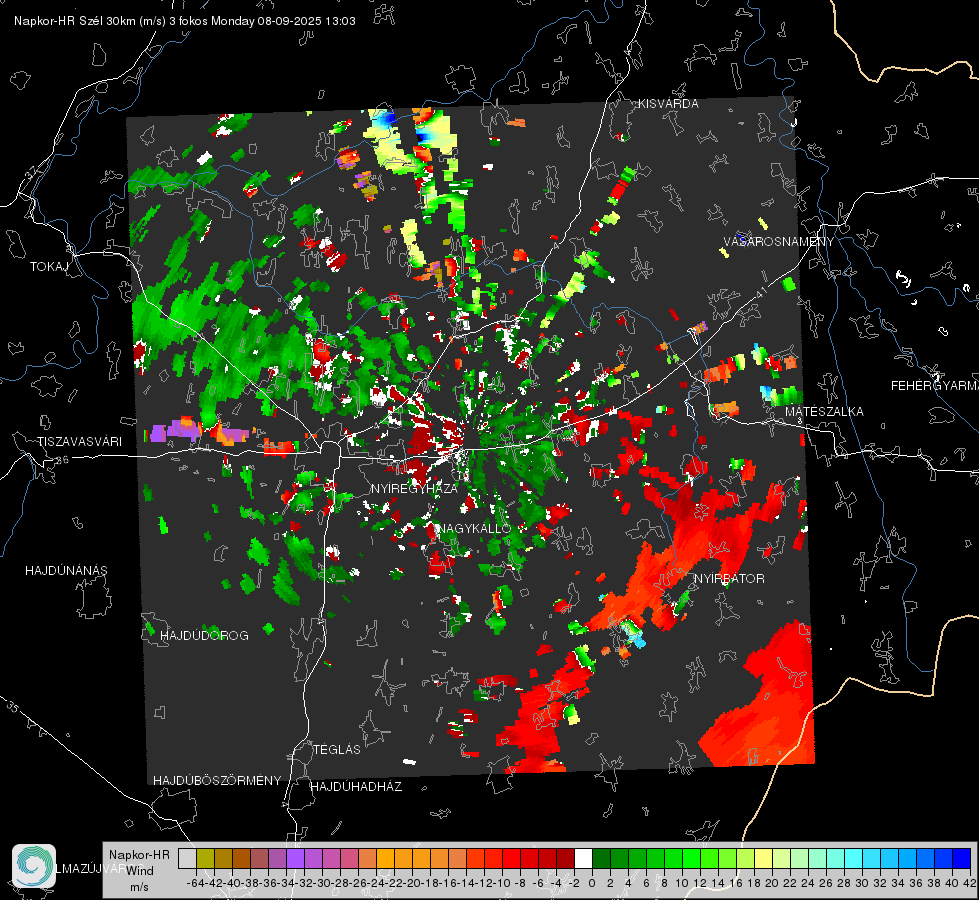
Task: Click the timestamp 'Monday 08-09-2025 13:03'
Action: click(x=283, y=21)
